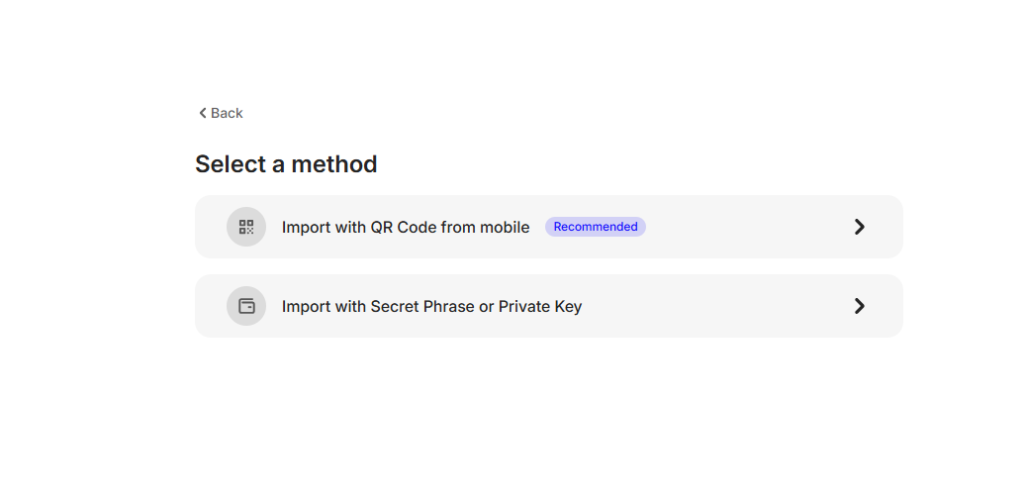Go back using the Back link
This screenshot has height=503, width=1024.
coord(227,113)
